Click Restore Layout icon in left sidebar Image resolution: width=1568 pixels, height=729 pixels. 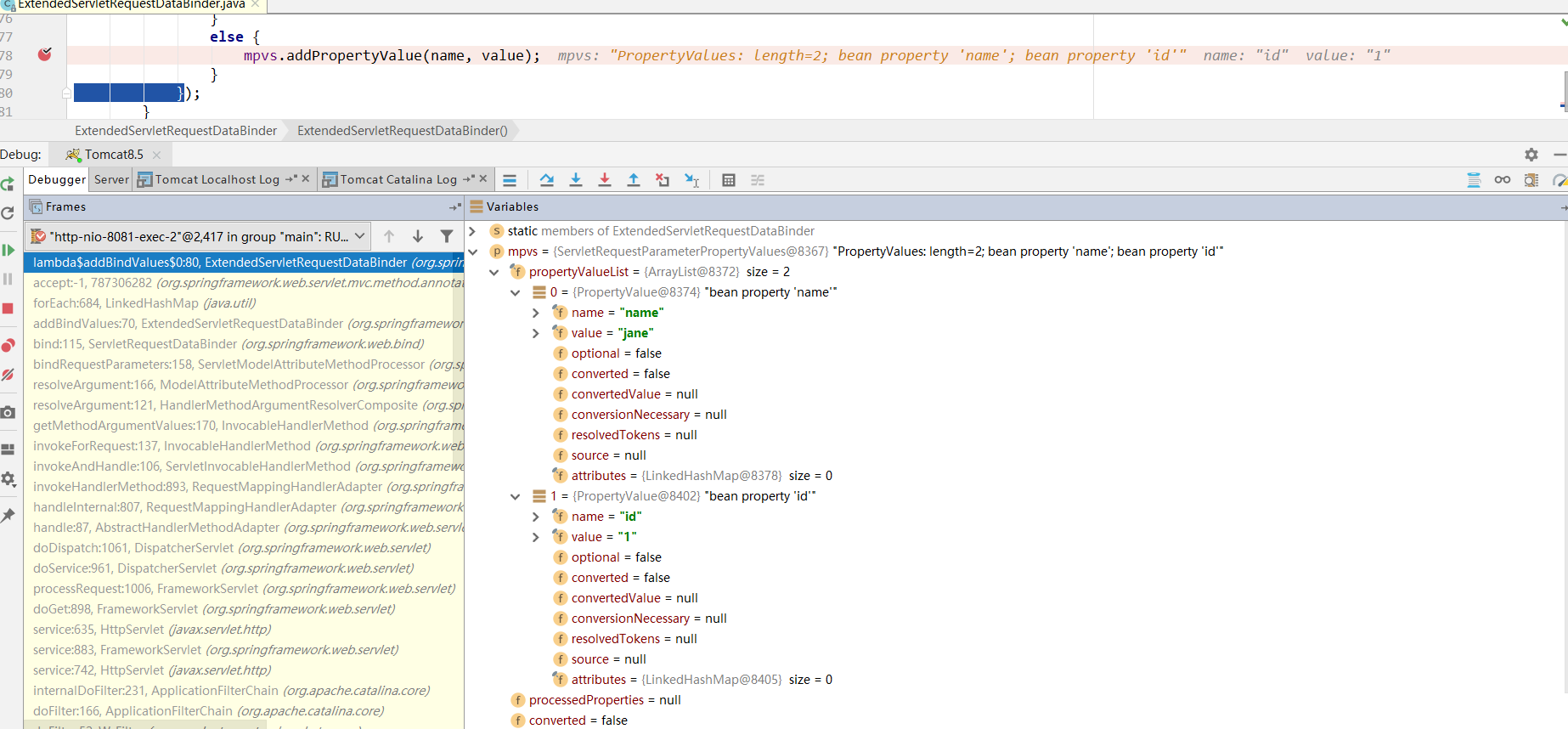(x=8, y=449)
